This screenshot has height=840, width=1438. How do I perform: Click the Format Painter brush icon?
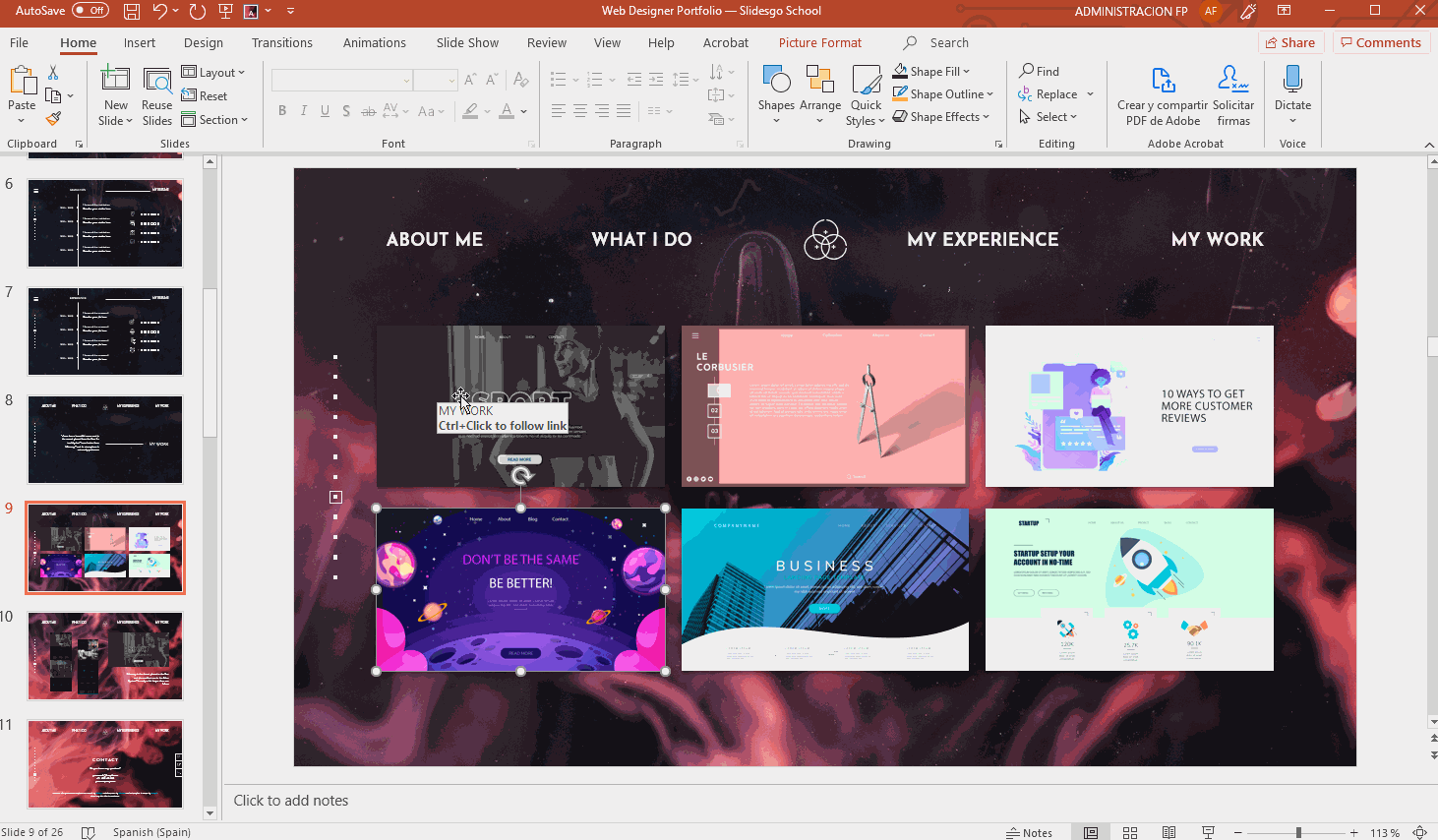(53, 119)
